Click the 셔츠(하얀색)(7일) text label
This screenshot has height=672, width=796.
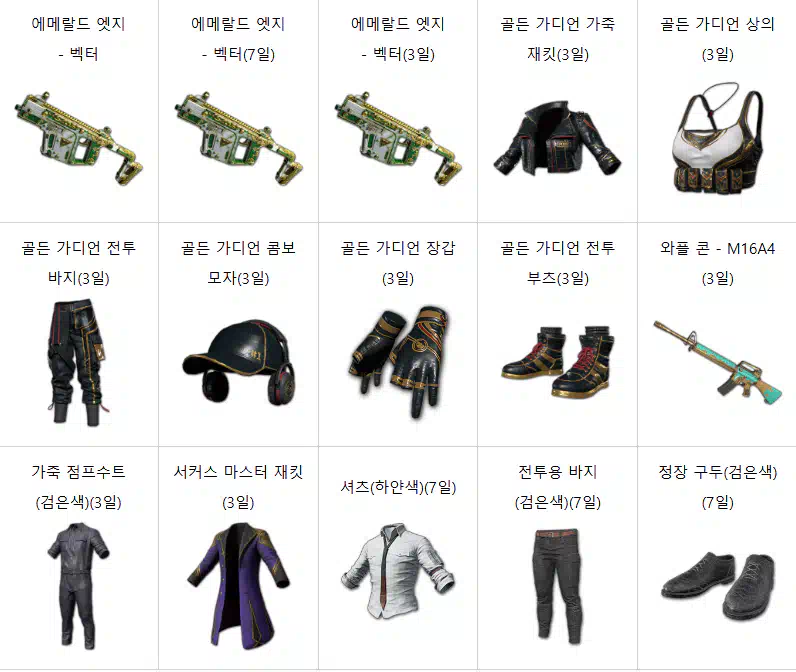[x=398, y=487]
